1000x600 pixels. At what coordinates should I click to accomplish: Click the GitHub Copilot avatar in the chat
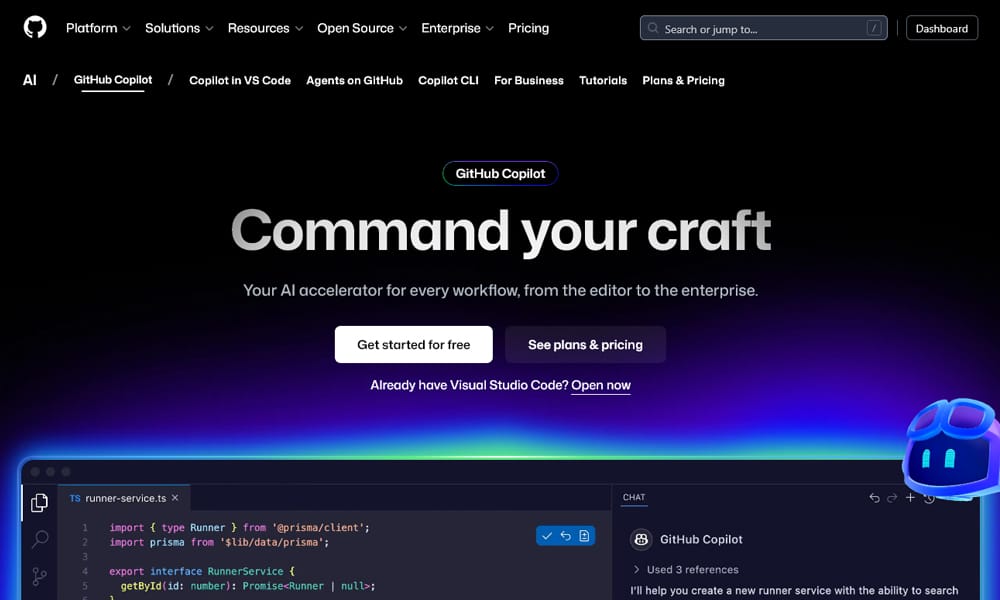640,539
